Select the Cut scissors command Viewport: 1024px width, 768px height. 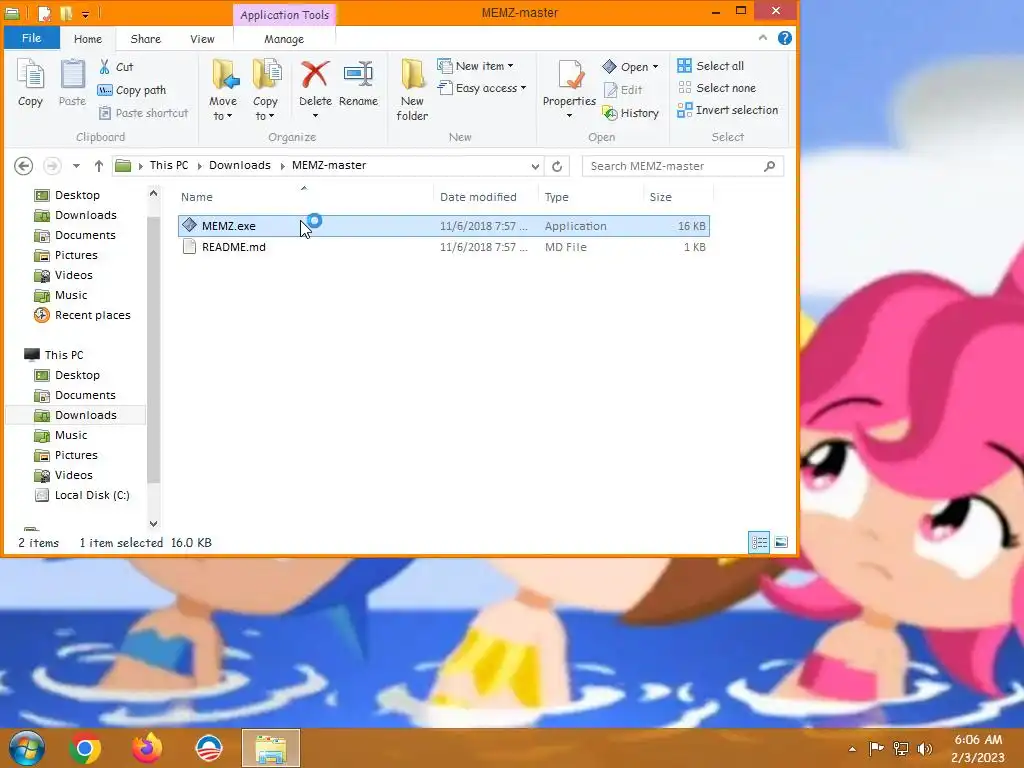116,67
